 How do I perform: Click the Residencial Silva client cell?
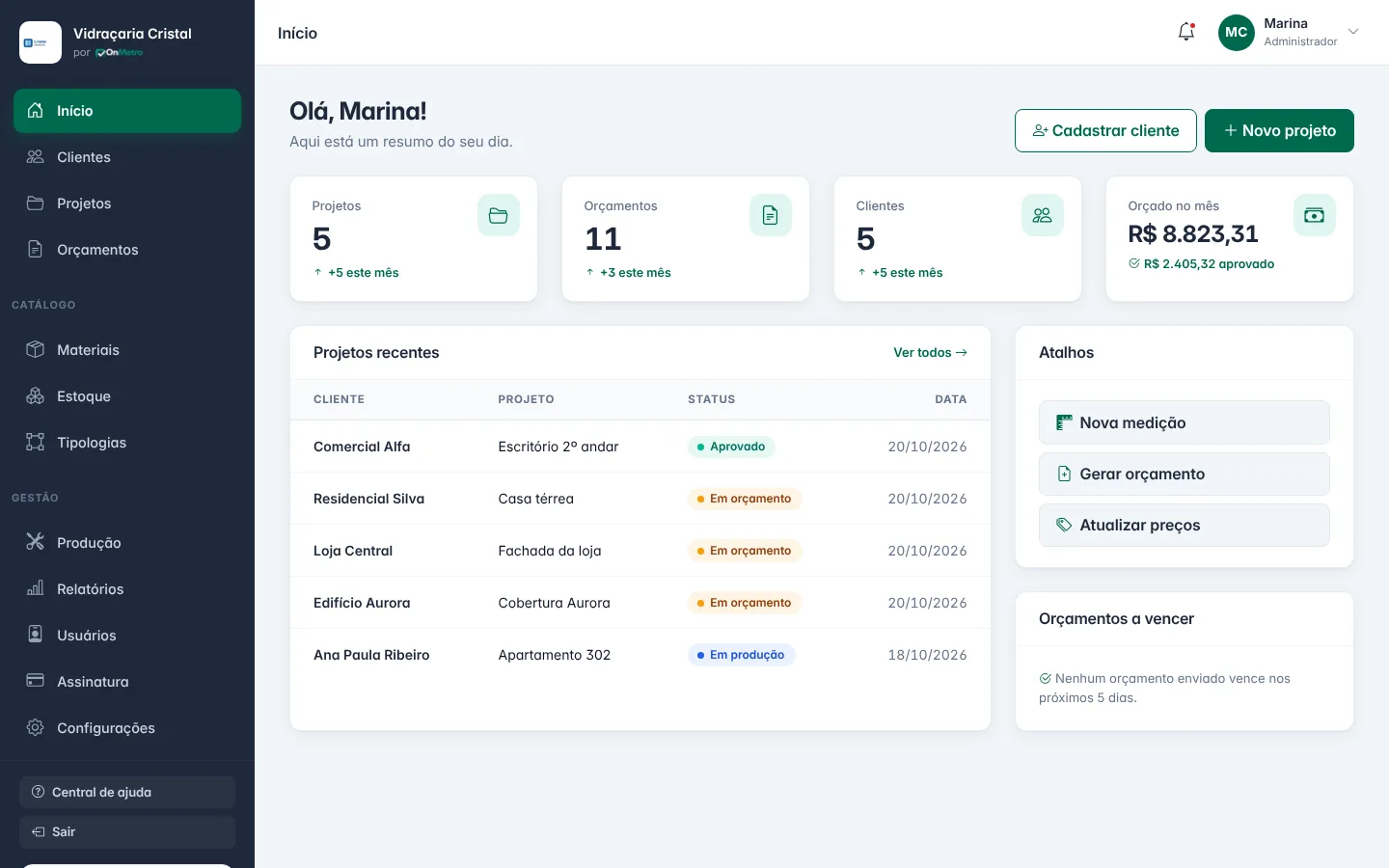coord(368,499)
